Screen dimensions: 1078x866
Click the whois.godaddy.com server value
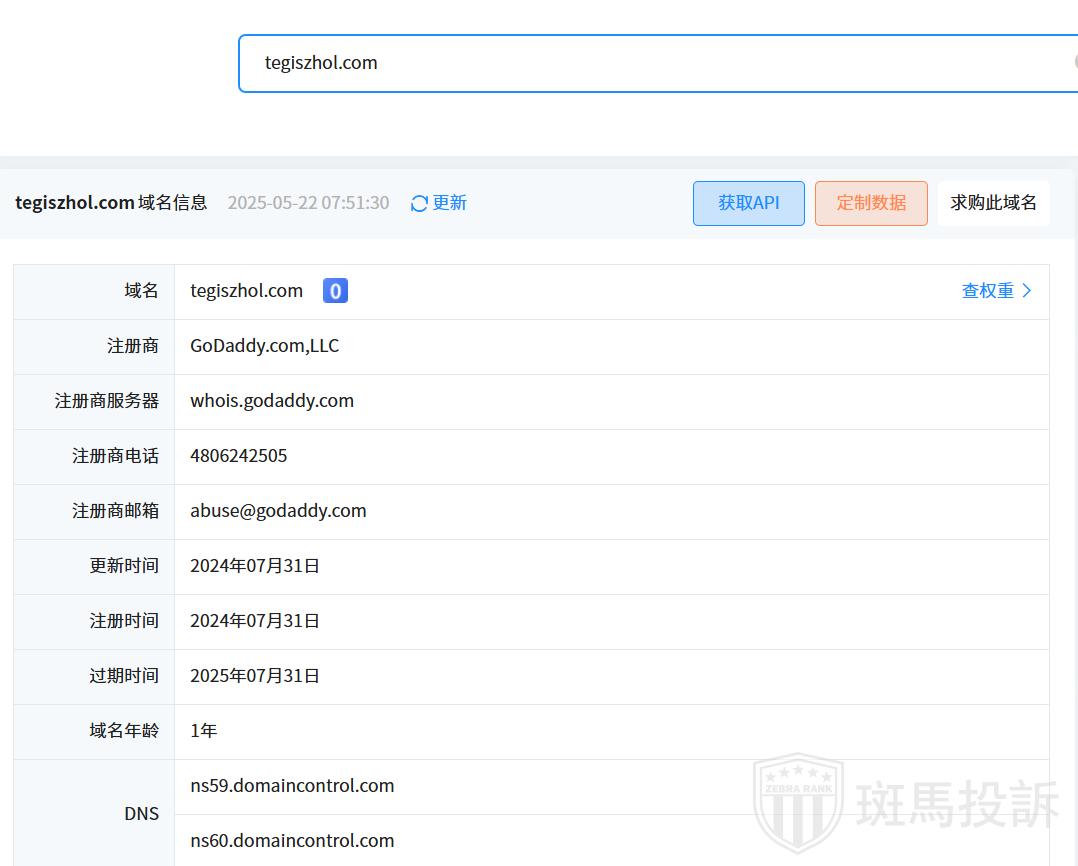tap(272, 401)
